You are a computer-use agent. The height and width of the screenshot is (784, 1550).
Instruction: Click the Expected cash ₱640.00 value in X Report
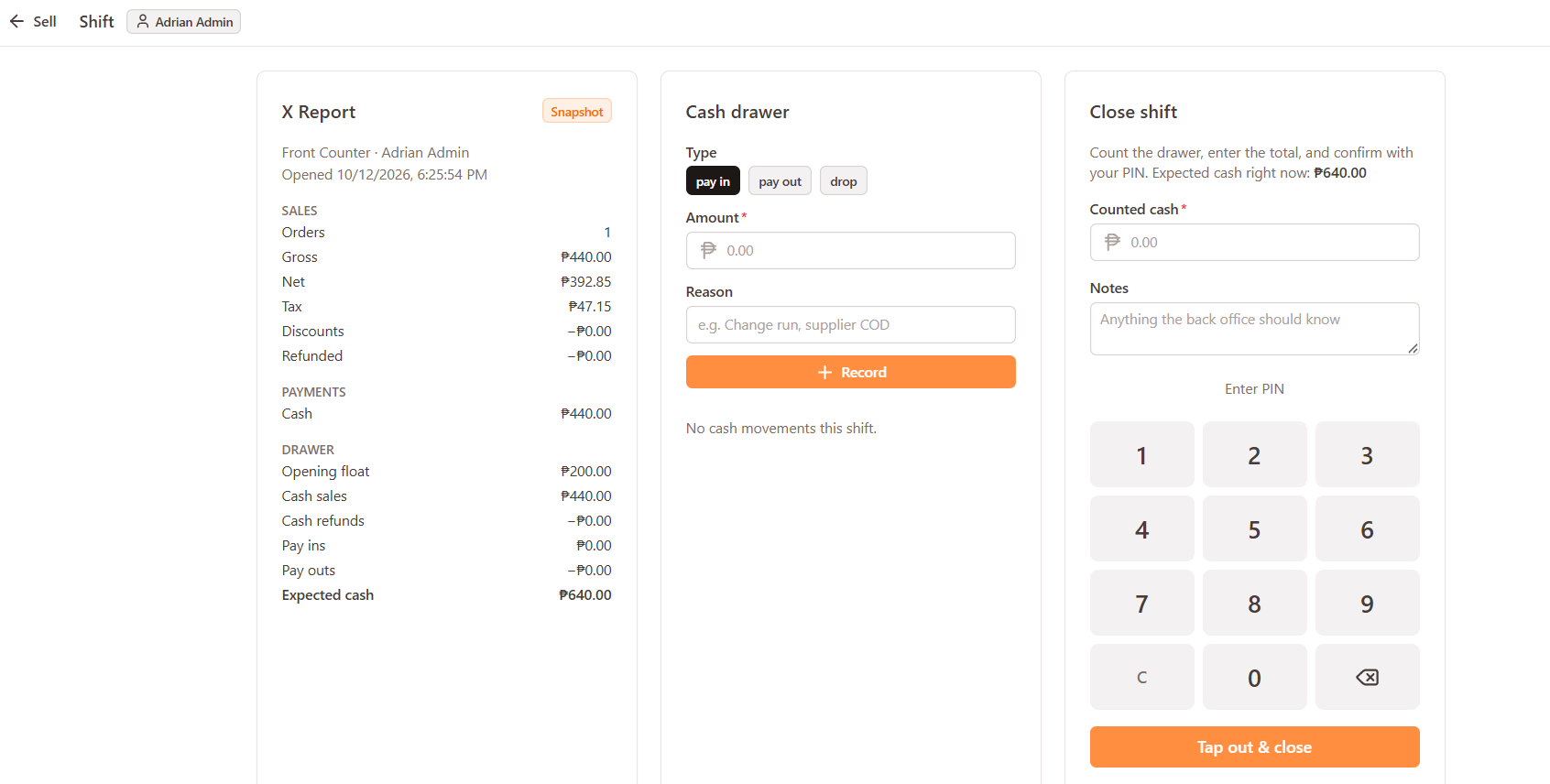pyautogui.click(x=585, y=595)
